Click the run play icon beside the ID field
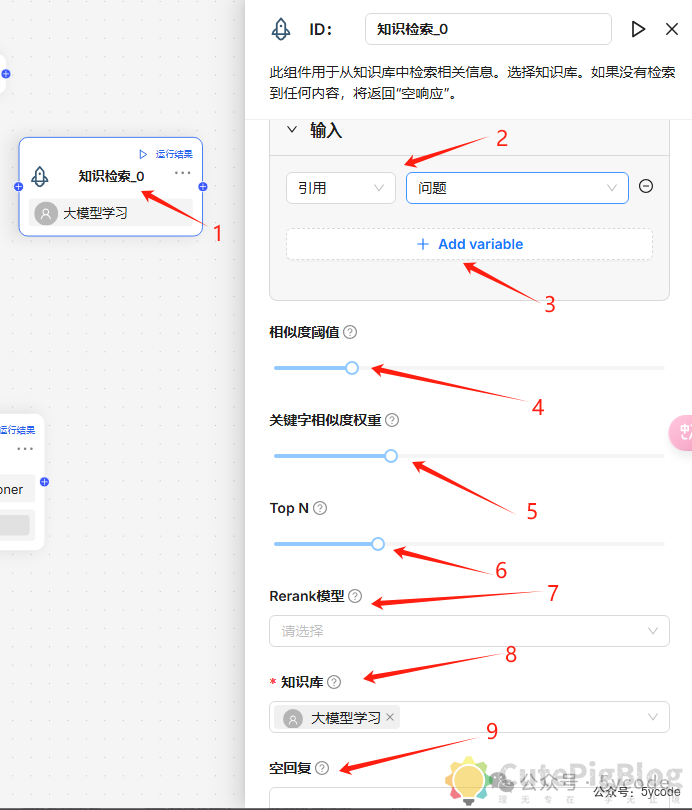Image resolution: width=692 pixels, height=810 pixels. click(638, 29)
